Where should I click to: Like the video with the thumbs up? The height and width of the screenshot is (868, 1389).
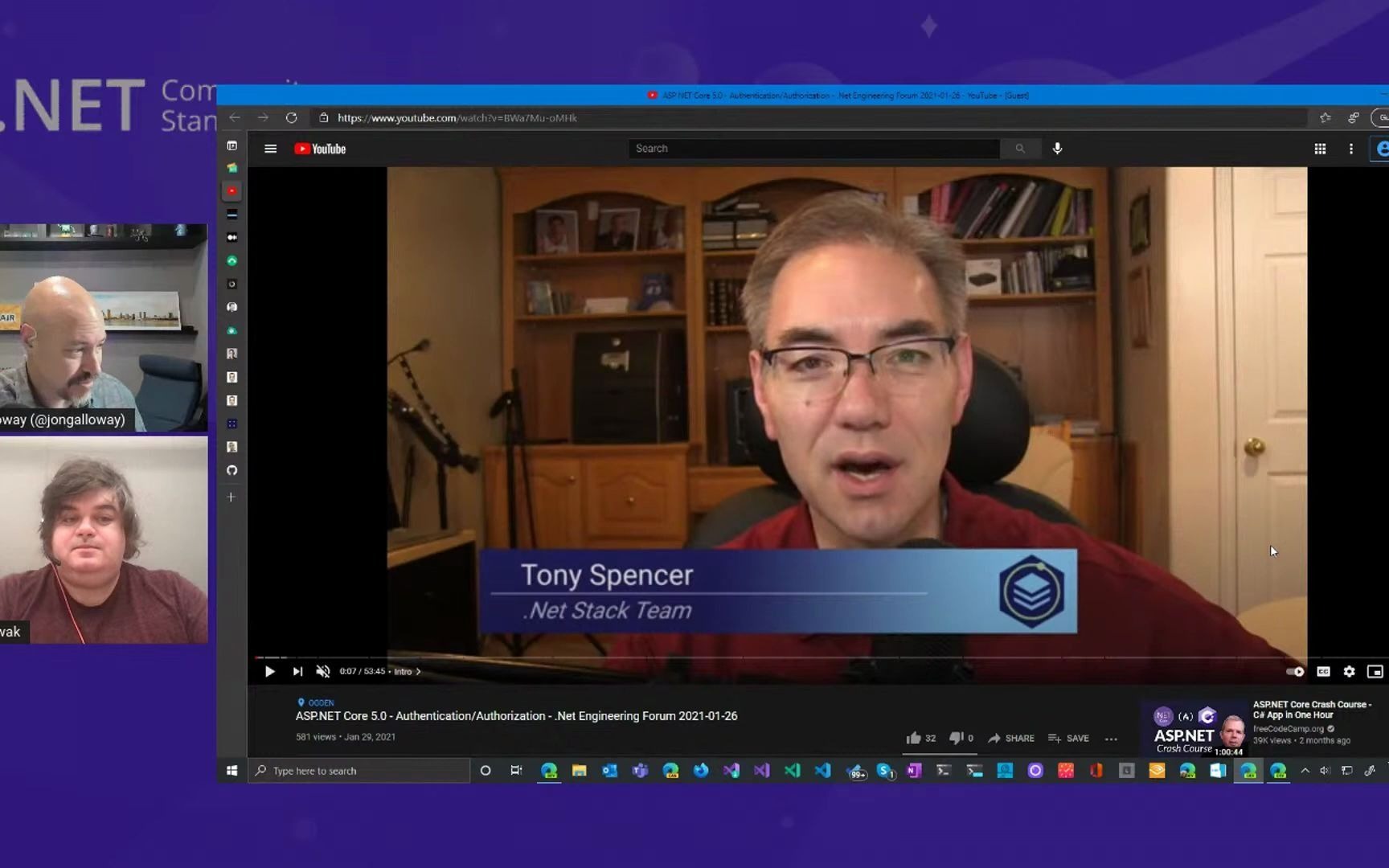pos(915,737)
